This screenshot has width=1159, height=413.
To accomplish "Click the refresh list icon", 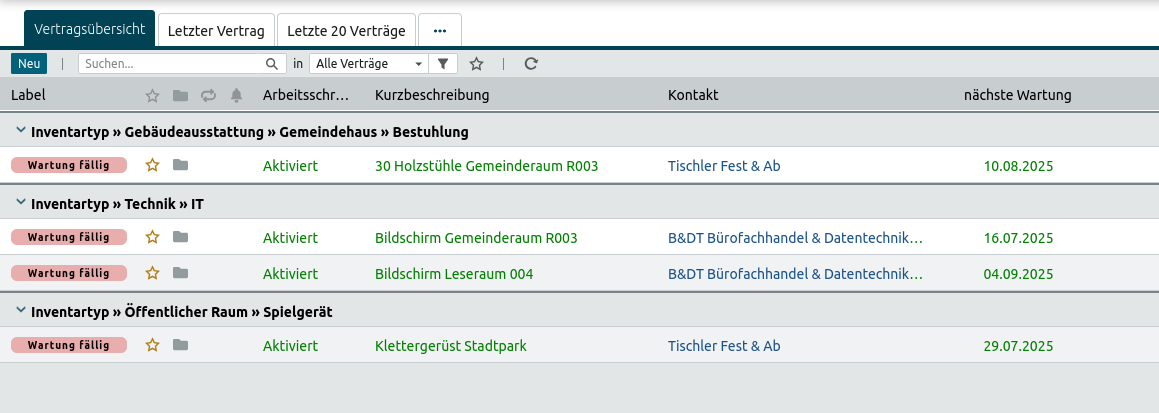I will click(531, 63).
